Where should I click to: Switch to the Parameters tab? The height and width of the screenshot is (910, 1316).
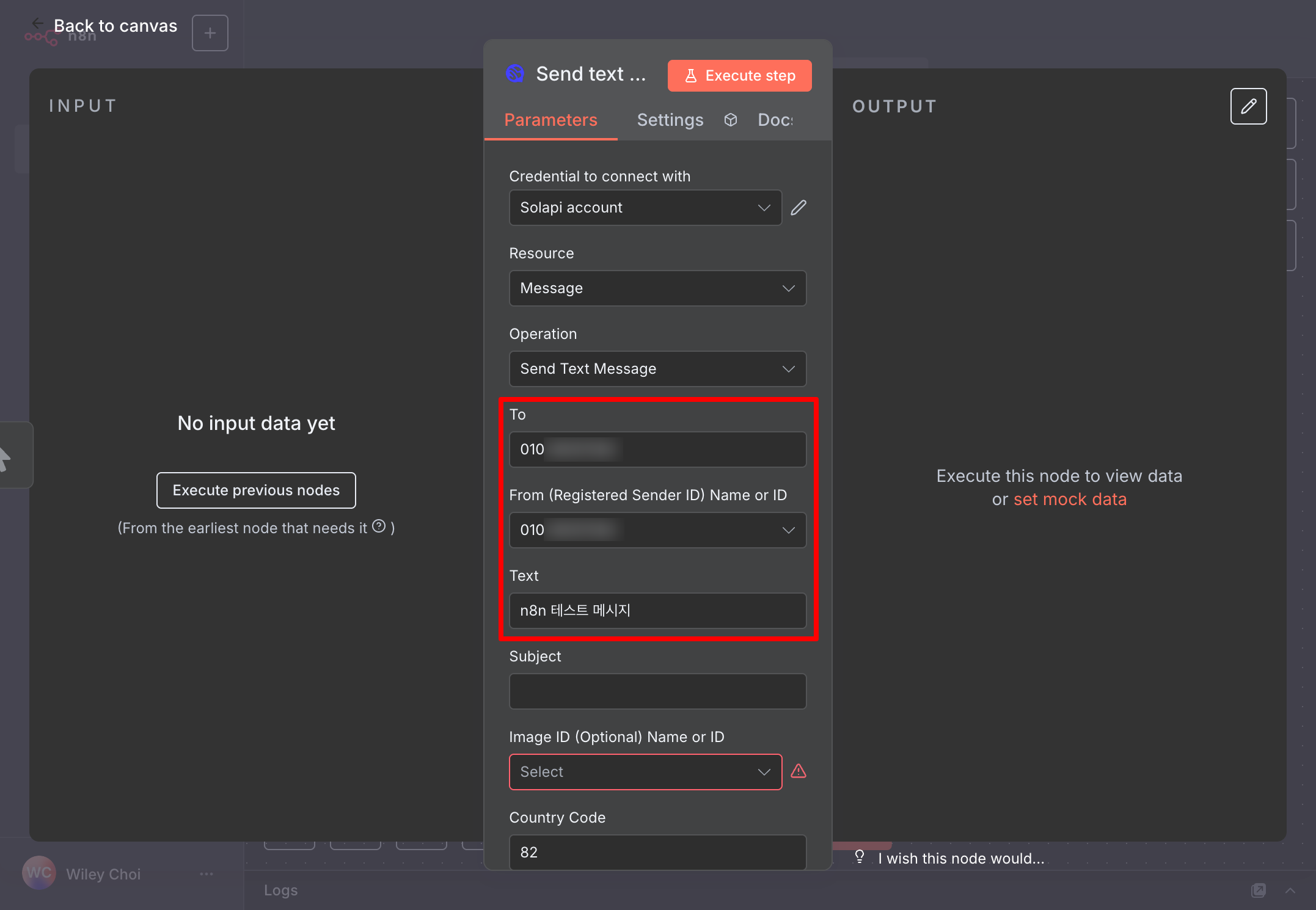point(550,120)
